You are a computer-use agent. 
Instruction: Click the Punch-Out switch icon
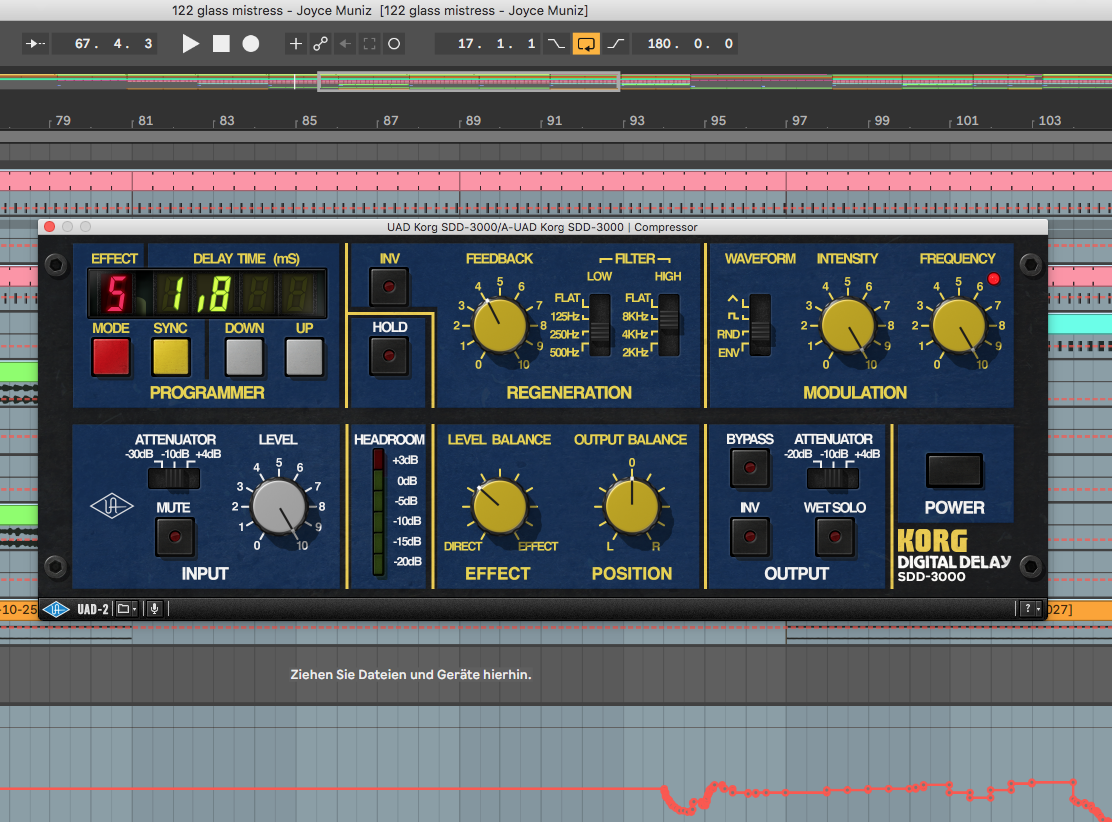point(615,44)
